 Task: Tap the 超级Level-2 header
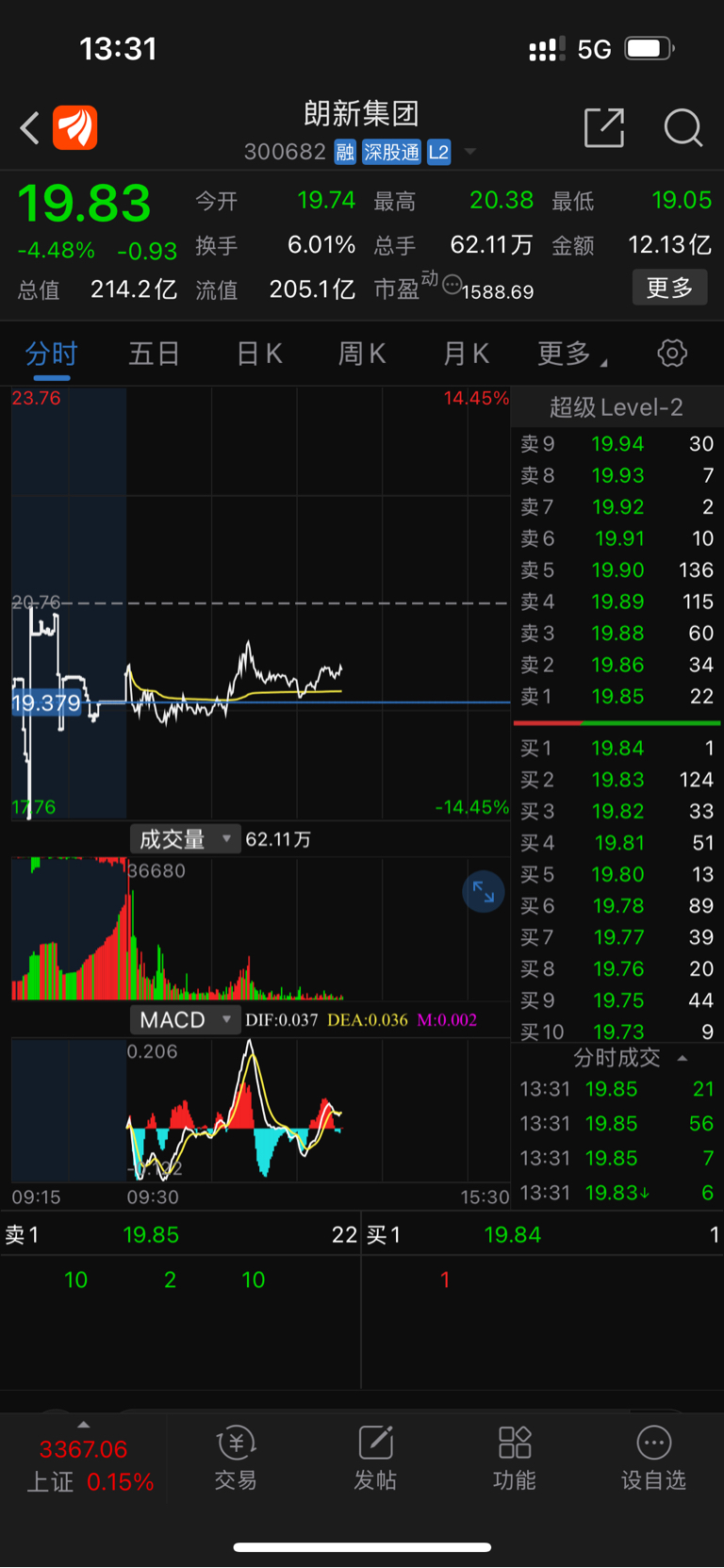tap(617, 407)
